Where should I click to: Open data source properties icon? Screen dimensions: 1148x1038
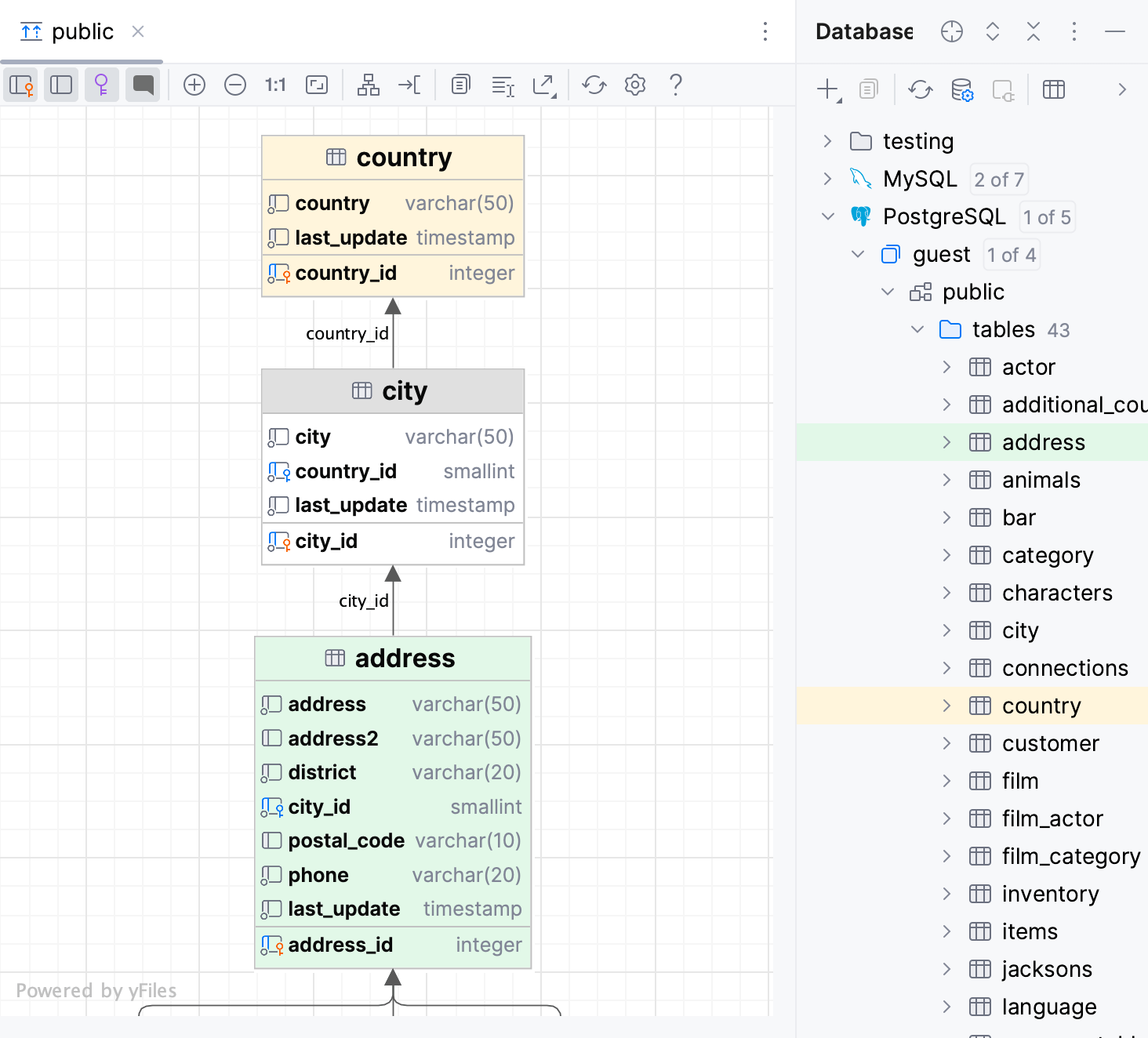point(962,89)
